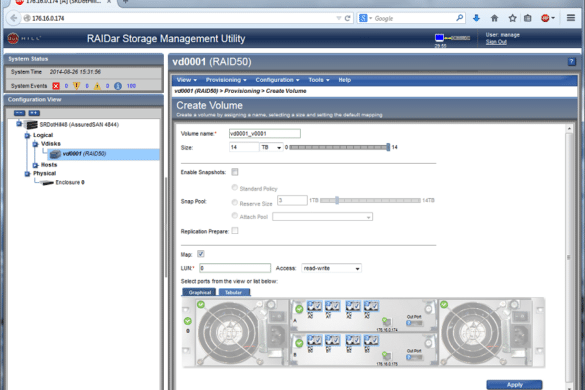This screenshot has width=585, height=390.
Task: Open the TB size unit dropdown
Action: (x=271, y=147)
